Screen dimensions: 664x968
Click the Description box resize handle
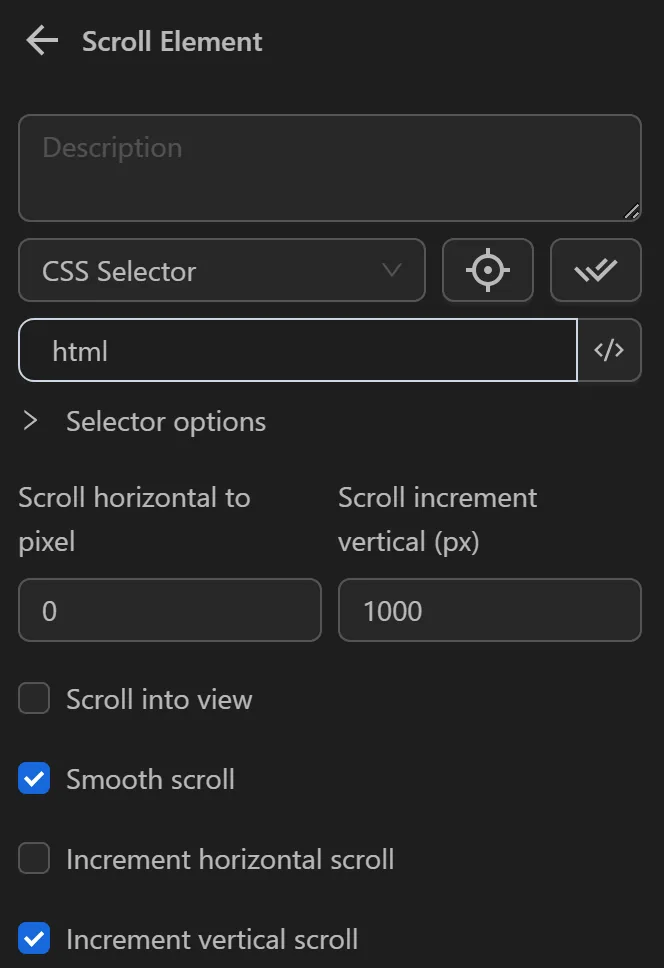pos(631,211)
